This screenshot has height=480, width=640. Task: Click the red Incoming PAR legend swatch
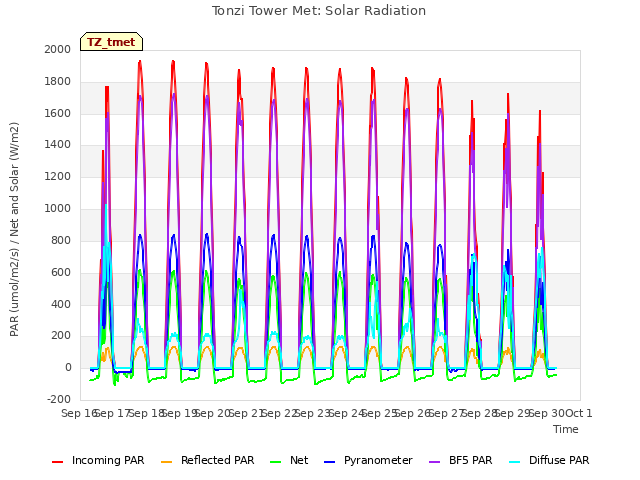(x=58, y=462)
